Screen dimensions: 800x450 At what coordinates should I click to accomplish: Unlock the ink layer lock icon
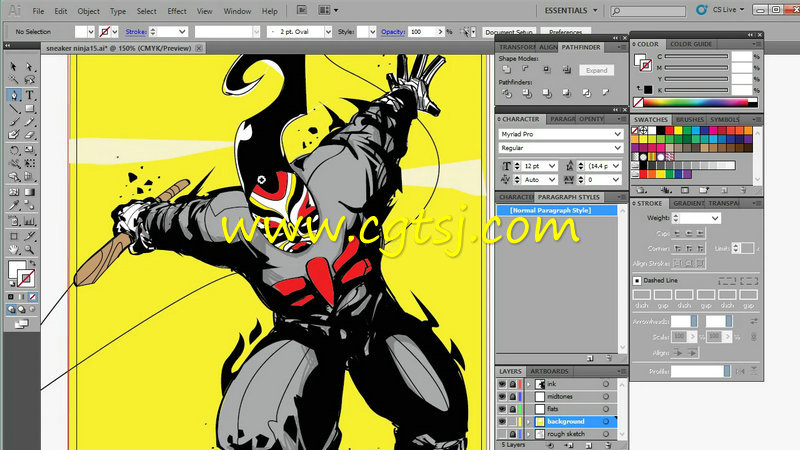tap(513, 384)
